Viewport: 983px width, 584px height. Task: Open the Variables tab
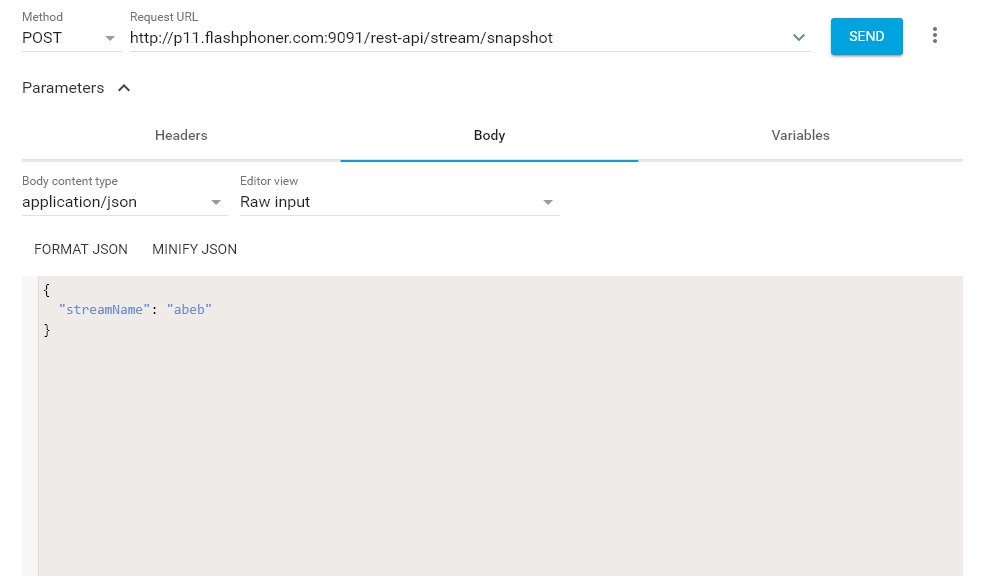point(800,136)
